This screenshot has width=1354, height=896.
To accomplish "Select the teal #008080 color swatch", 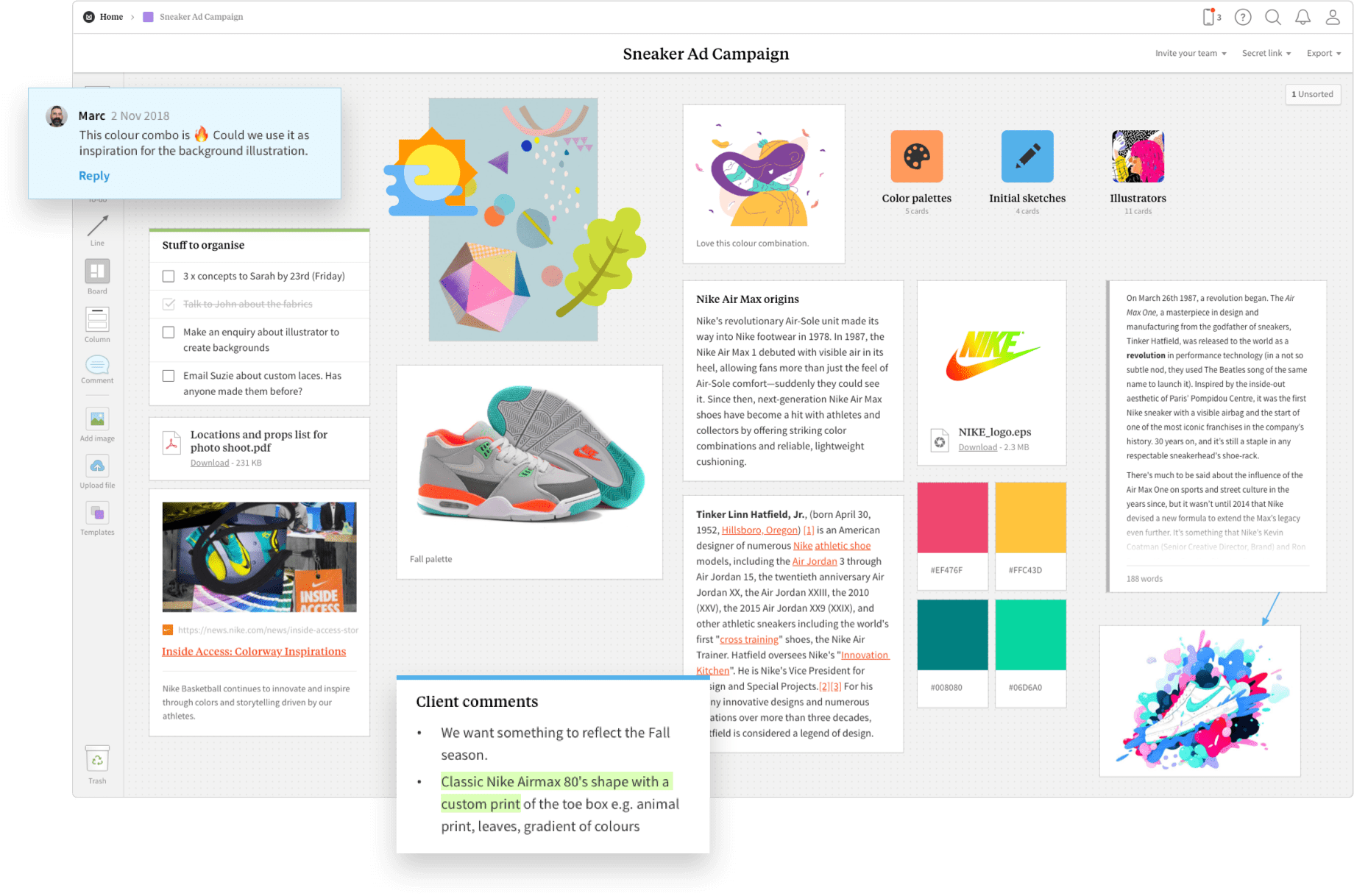I will pyautogui.click(x=952, y=635).
